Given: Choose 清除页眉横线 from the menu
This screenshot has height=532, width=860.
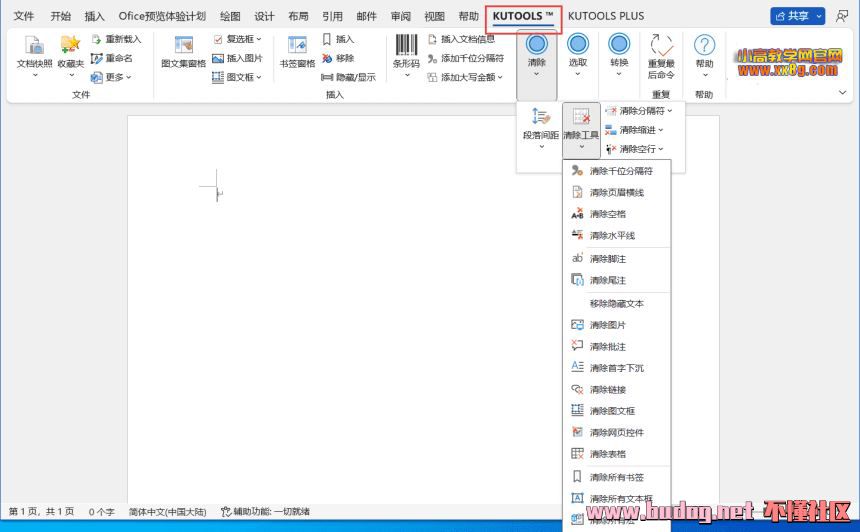Looking at the screenshot, I should point(616,193).
